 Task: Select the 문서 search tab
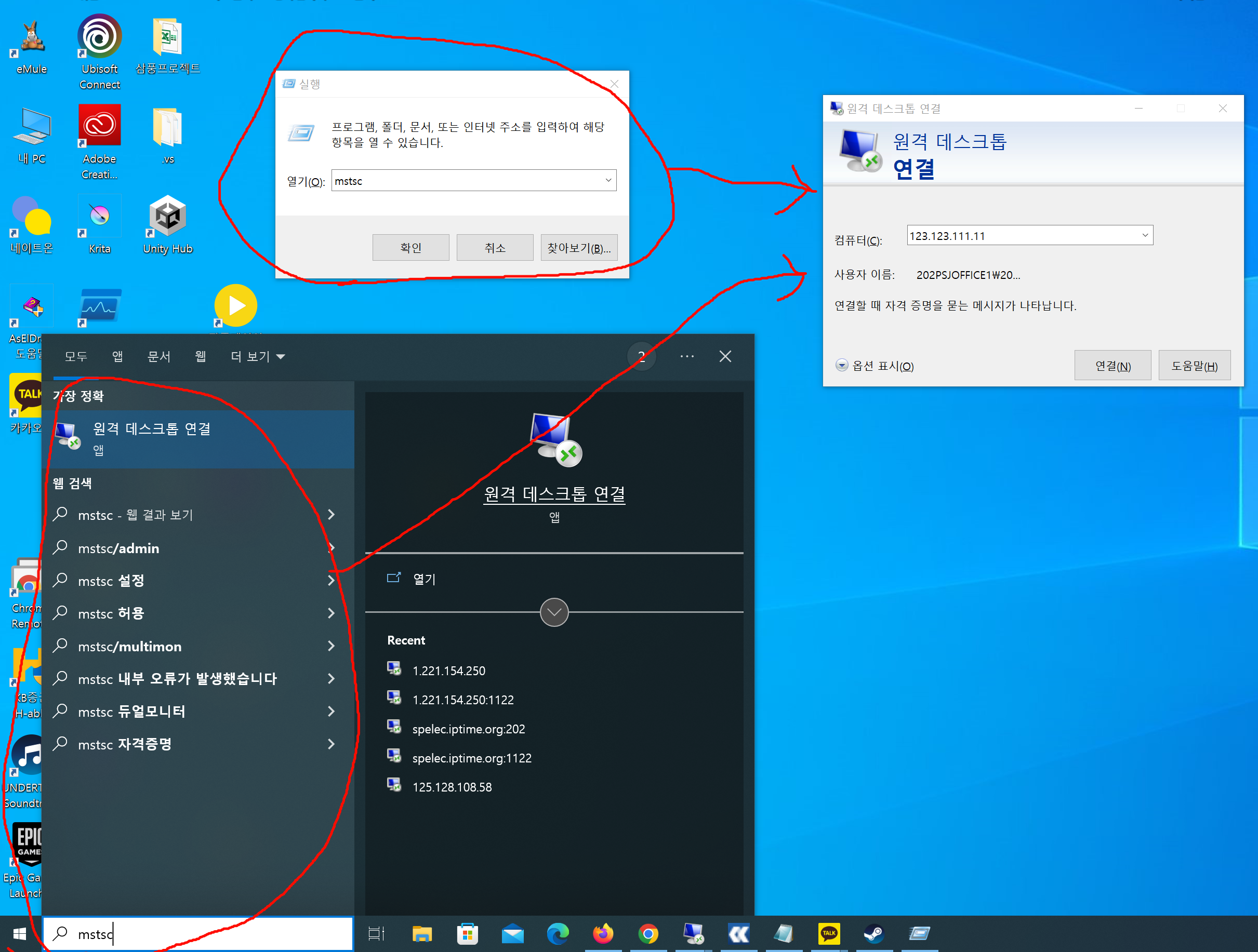pos(158,356)
